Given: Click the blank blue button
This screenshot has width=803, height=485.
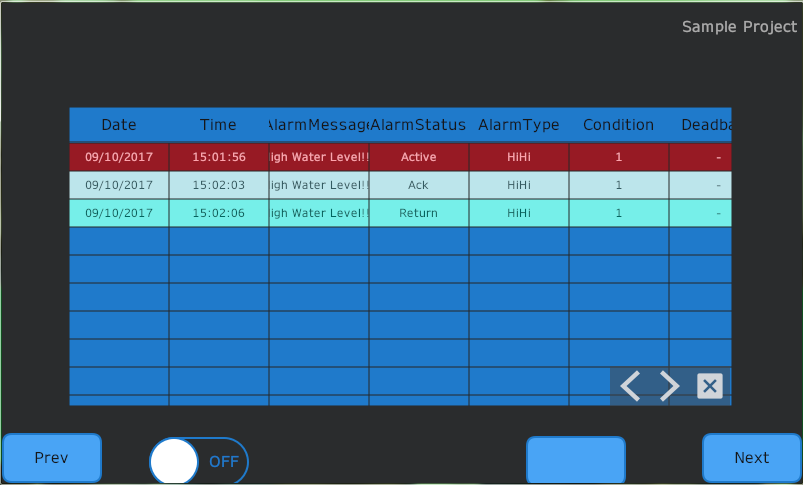Looking at the screenshot, I should [x=575, y=460].
